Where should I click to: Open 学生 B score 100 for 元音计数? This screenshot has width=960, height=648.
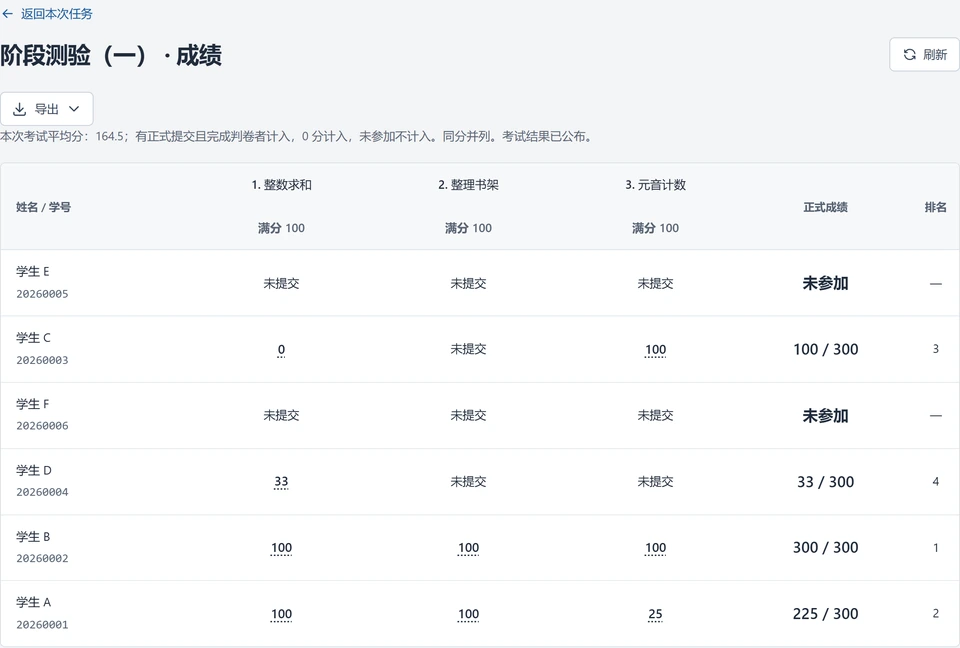tap(655, 548)
